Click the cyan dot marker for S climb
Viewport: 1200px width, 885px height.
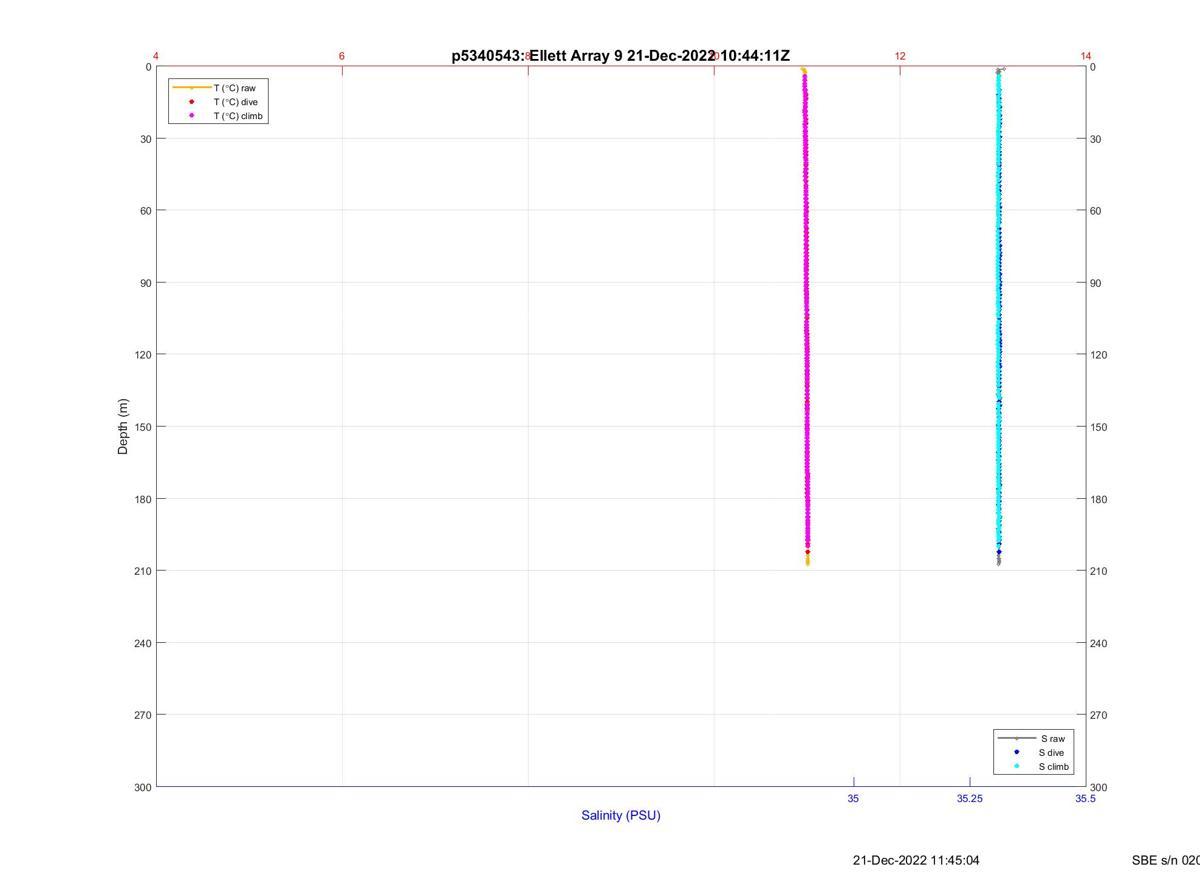pos(1016,767)
